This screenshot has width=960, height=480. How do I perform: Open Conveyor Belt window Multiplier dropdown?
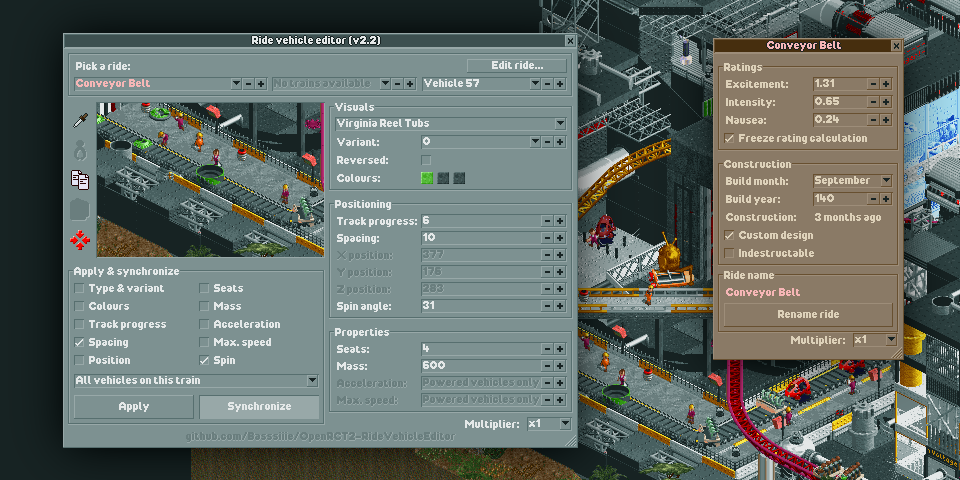pos(891,340)
